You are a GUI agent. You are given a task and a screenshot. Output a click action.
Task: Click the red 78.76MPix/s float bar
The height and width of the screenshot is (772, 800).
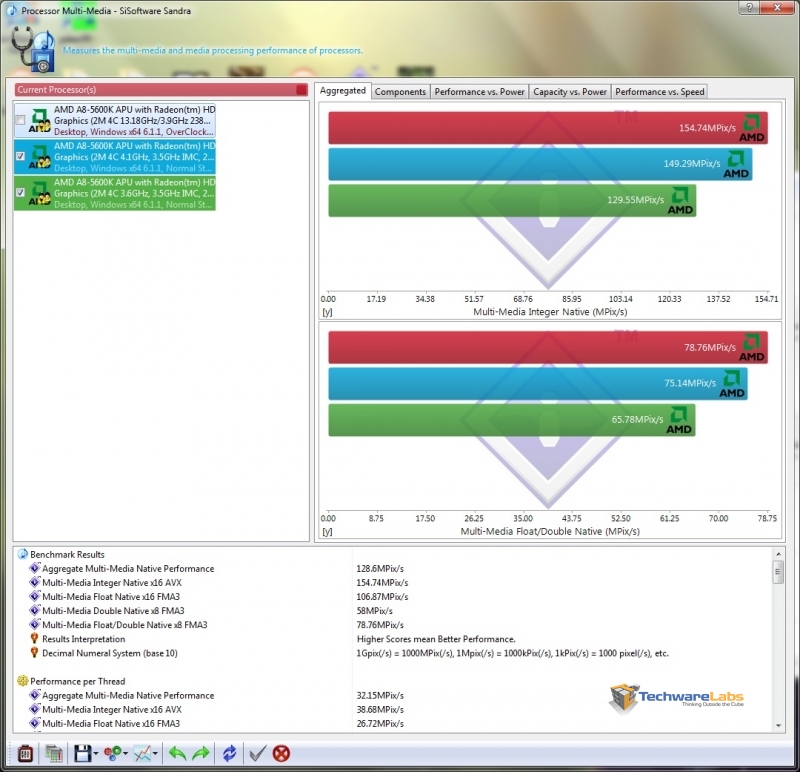tap(548, 347)
